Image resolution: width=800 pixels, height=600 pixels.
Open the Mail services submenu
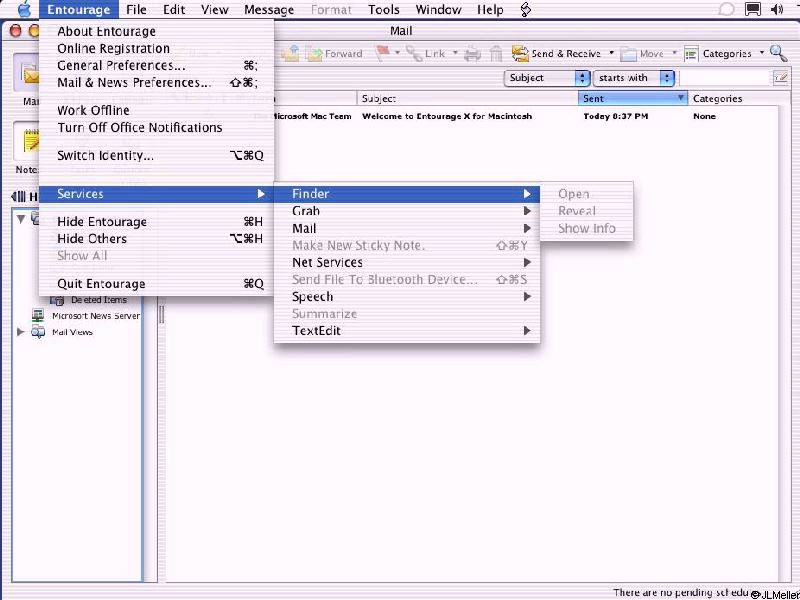[x=407, y=228]
